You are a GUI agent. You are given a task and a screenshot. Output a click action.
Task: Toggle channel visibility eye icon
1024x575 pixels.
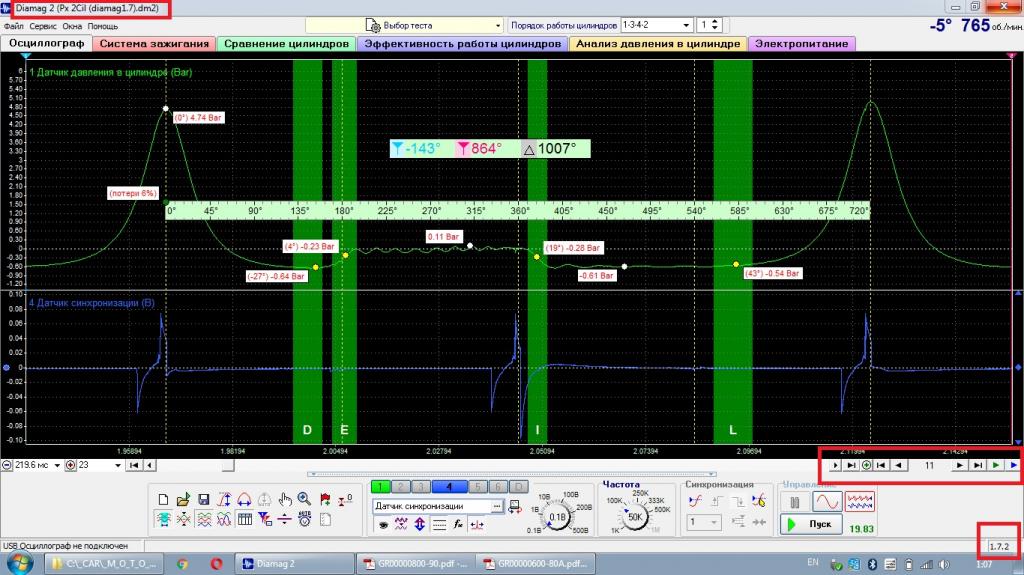click(383, 524)
